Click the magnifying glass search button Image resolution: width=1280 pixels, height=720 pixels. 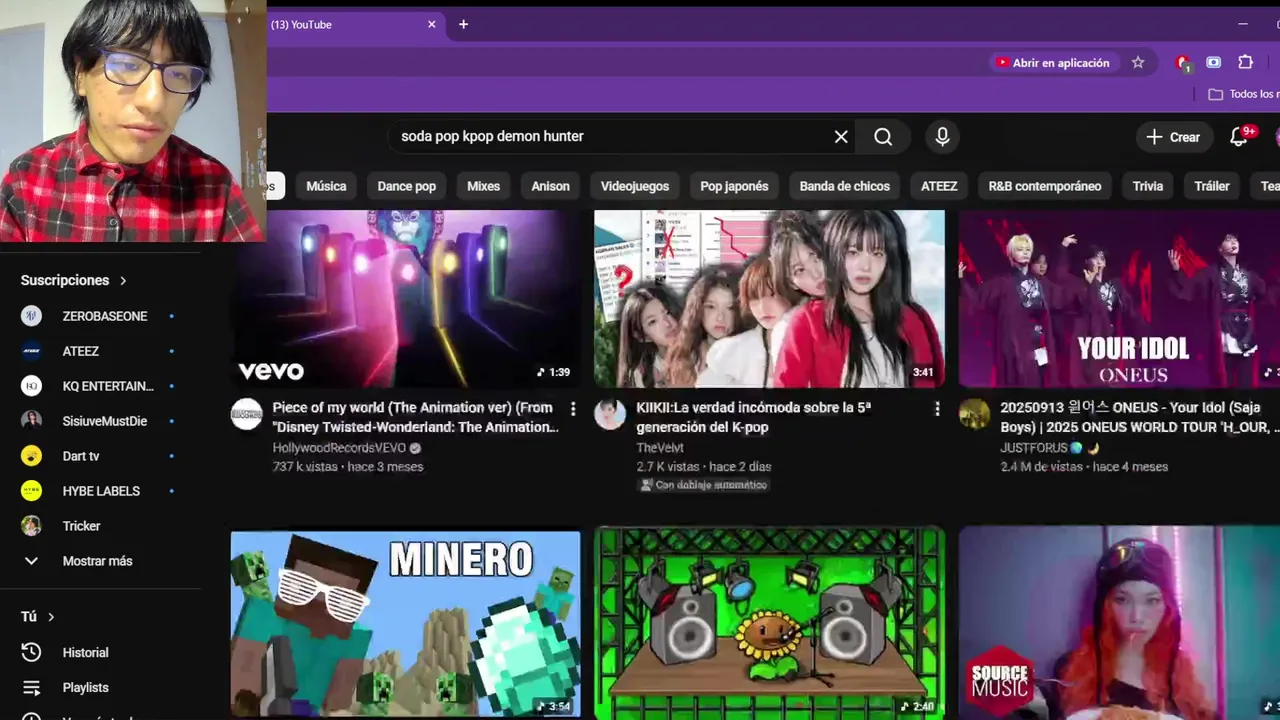click(x=883, y=137)
